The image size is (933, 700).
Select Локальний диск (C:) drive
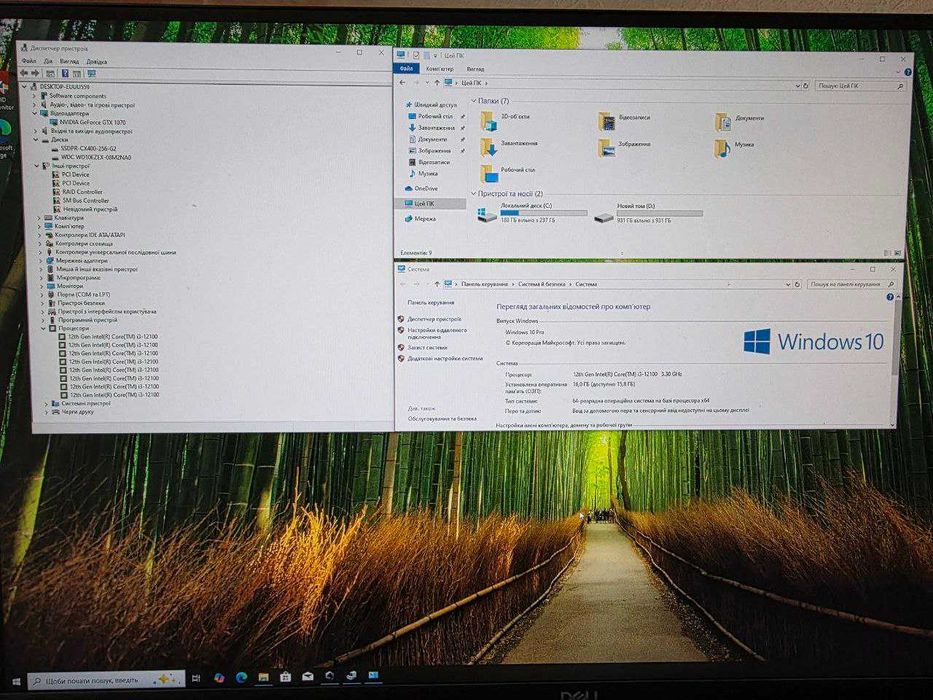tap(531, 213)
